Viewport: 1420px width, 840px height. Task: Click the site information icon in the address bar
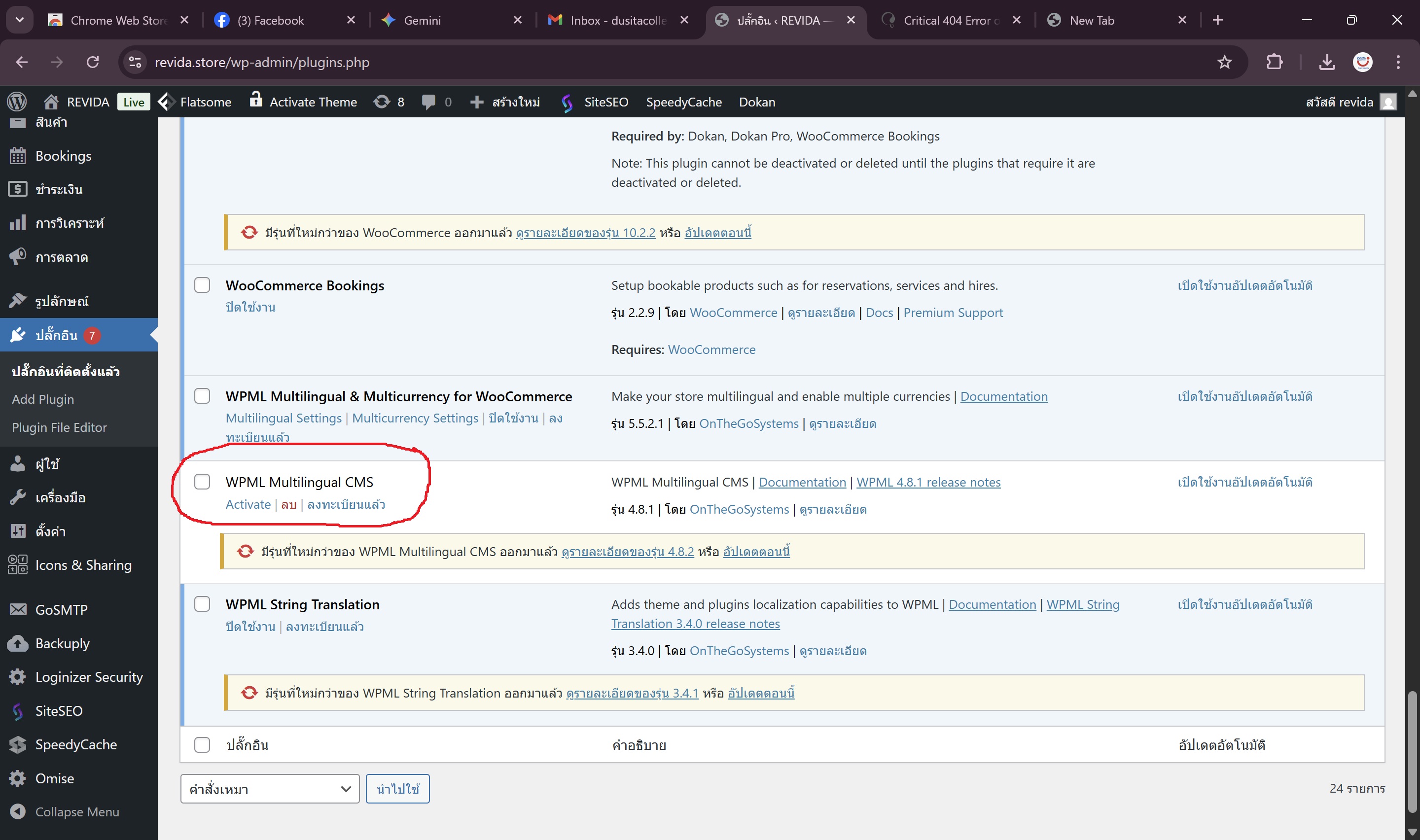coord(135,62)
